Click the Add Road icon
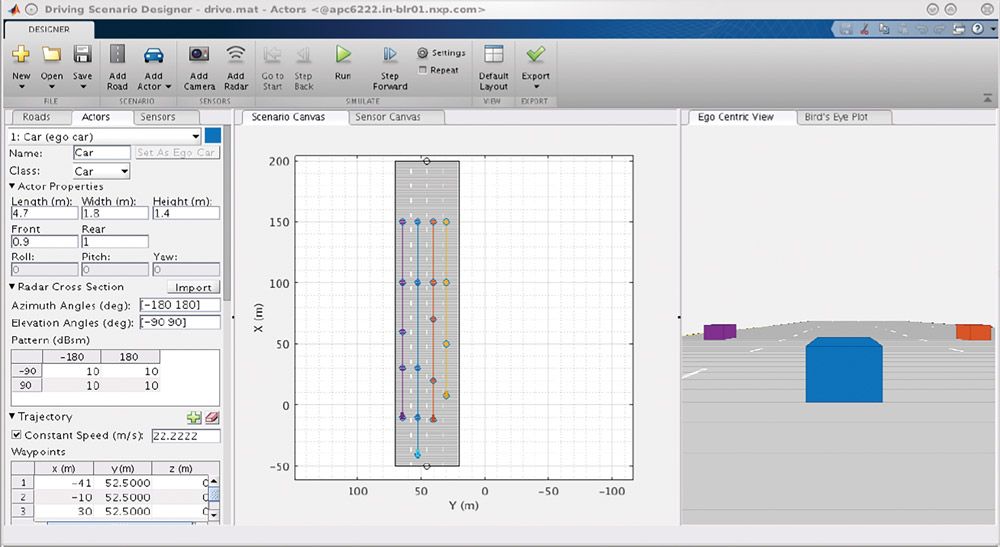This screenshot has width=1000, height=547. [x=117, y=56]
